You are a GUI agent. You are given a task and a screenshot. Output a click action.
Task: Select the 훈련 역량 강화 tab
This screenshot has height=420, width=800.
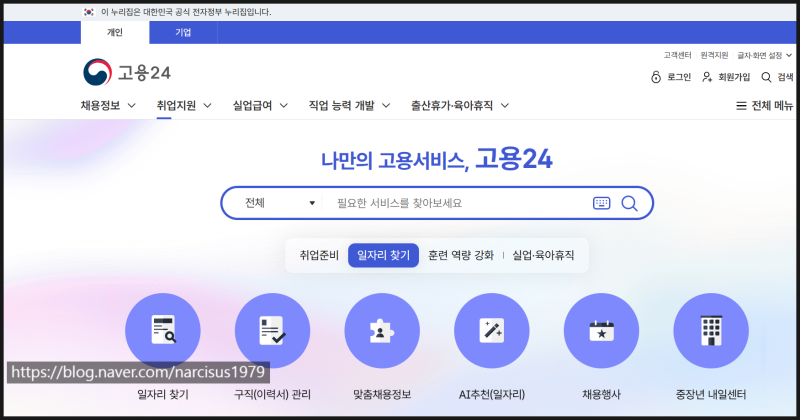461,255
